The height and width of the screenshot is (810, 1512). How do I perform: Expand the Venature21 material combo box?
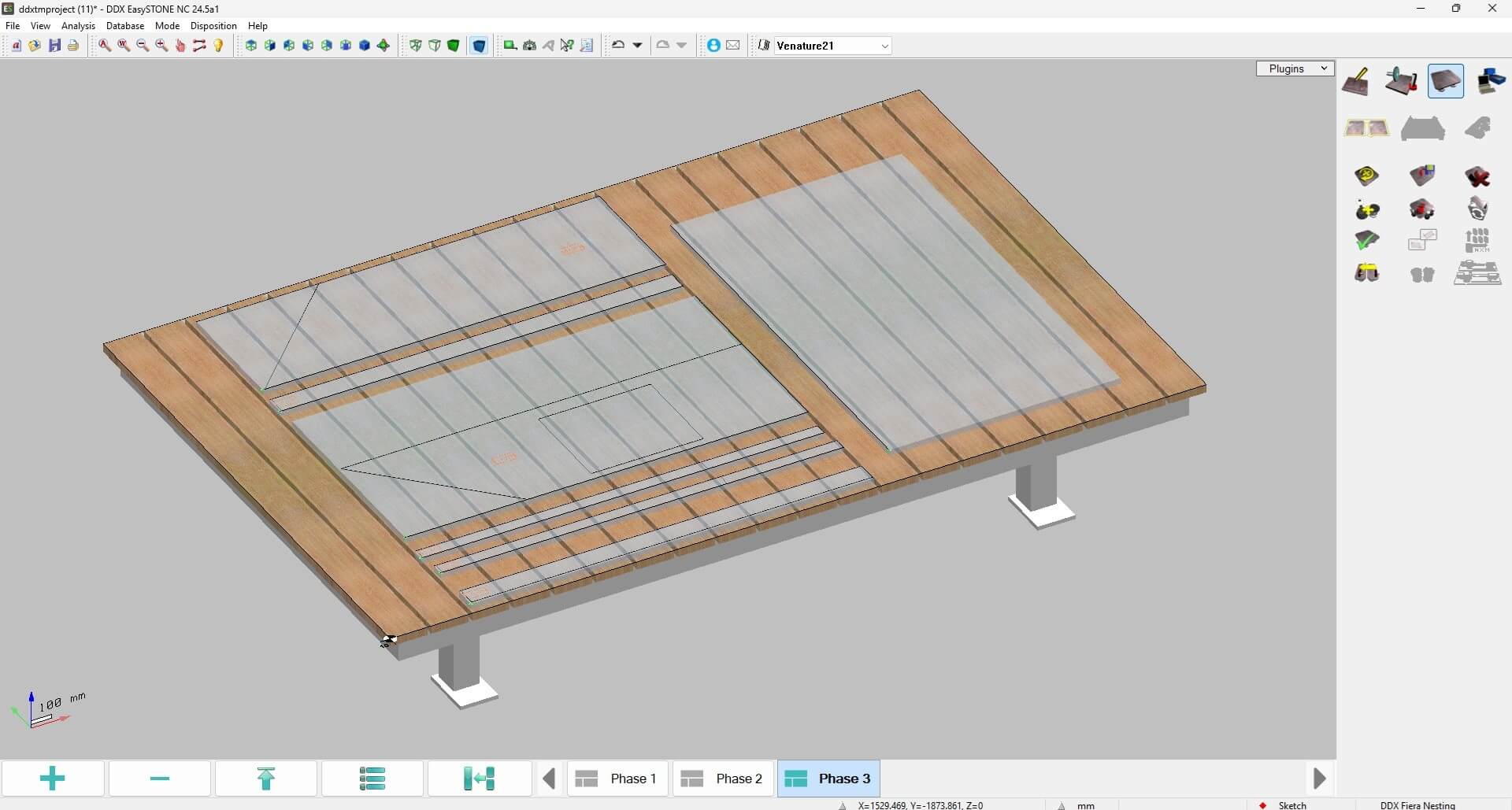(884, 46)
